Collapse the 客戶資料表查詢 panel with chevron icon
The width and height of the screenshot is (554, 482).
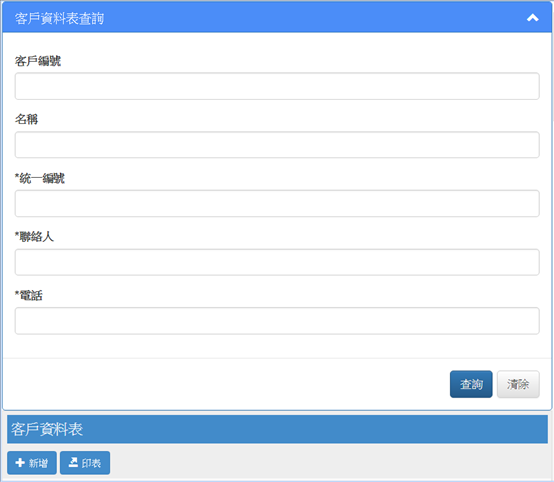tap(532, 18)
